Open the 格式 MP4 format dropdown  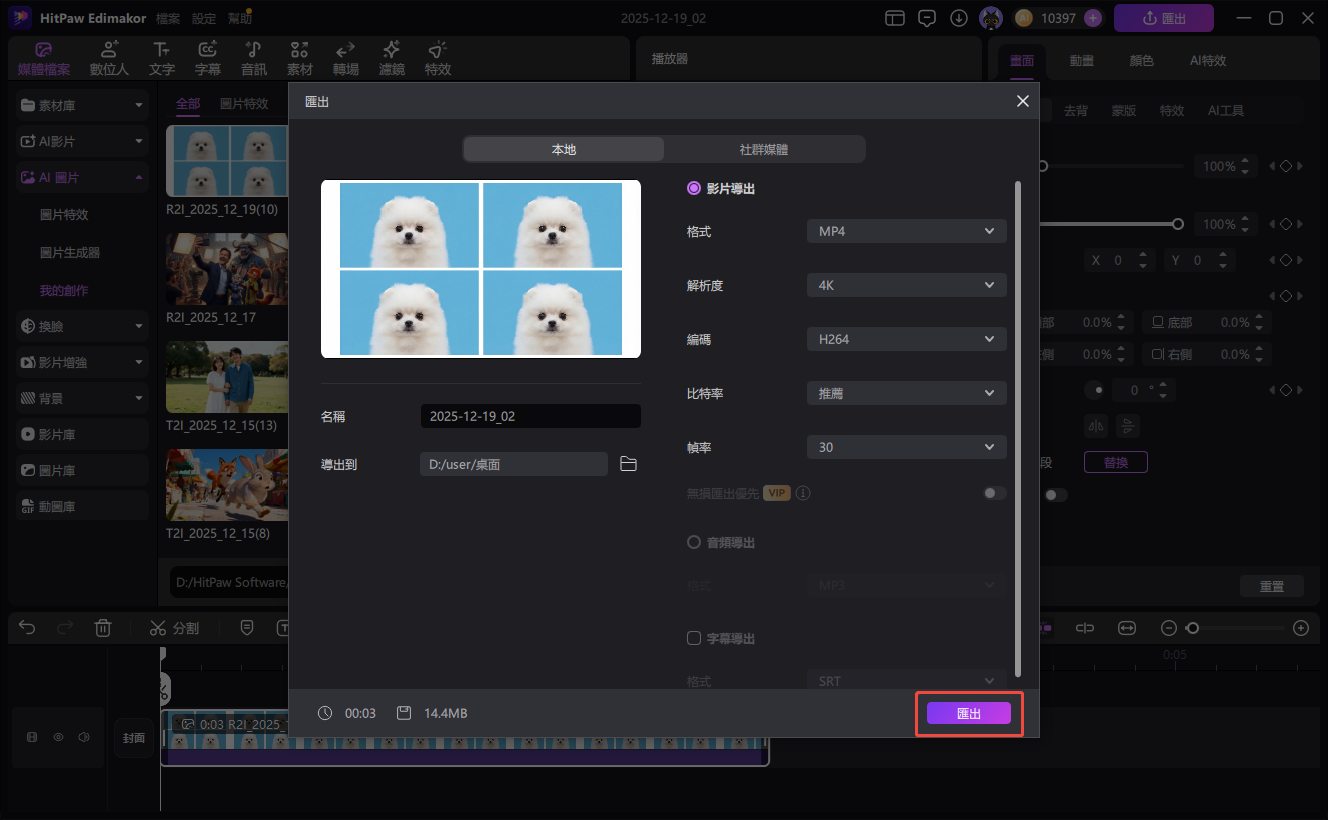click(906, 231)
